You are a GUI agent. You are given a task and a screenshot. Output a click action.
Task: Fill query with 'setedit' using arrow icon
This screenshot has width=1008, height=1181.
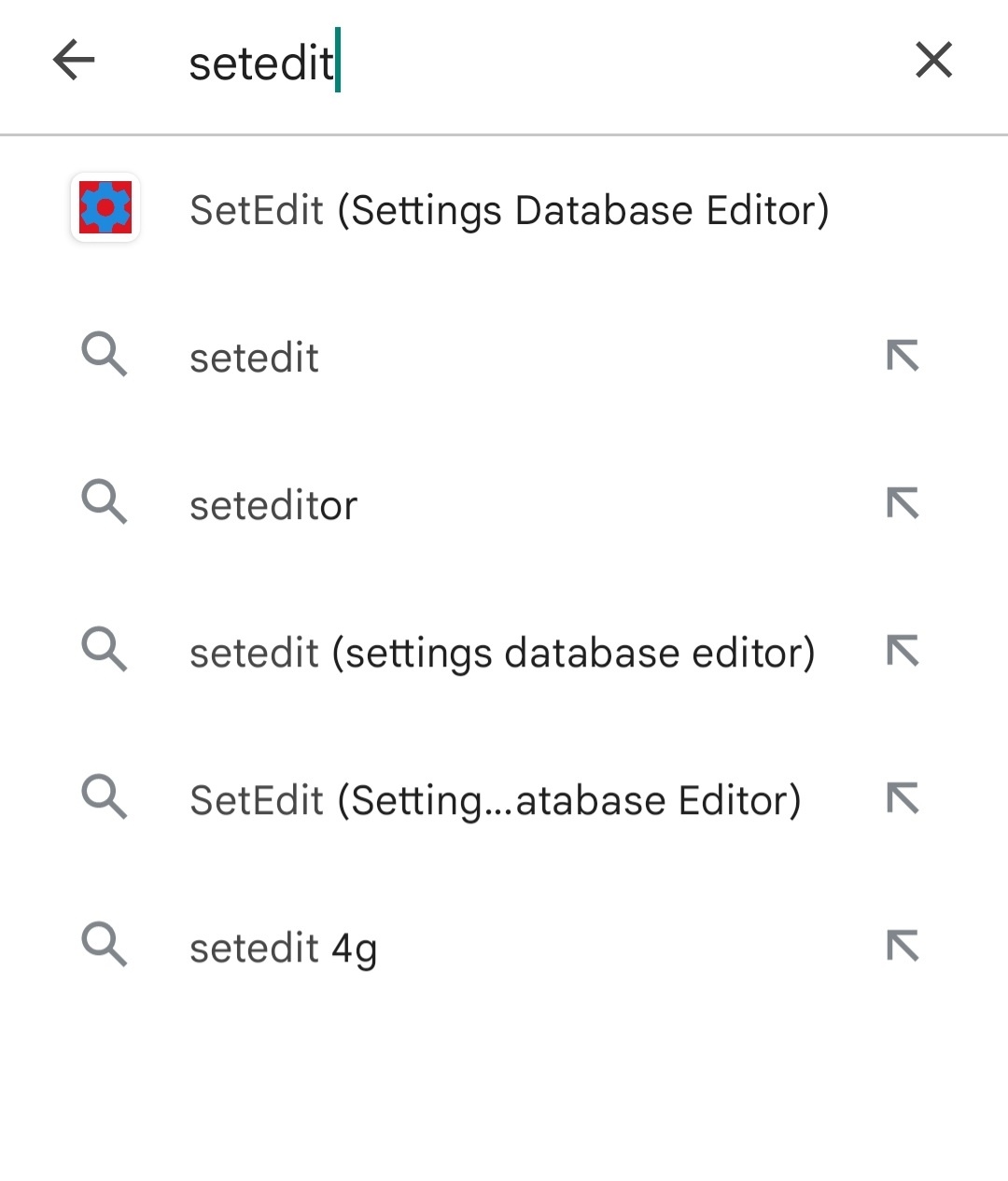(x=903, y=356)
